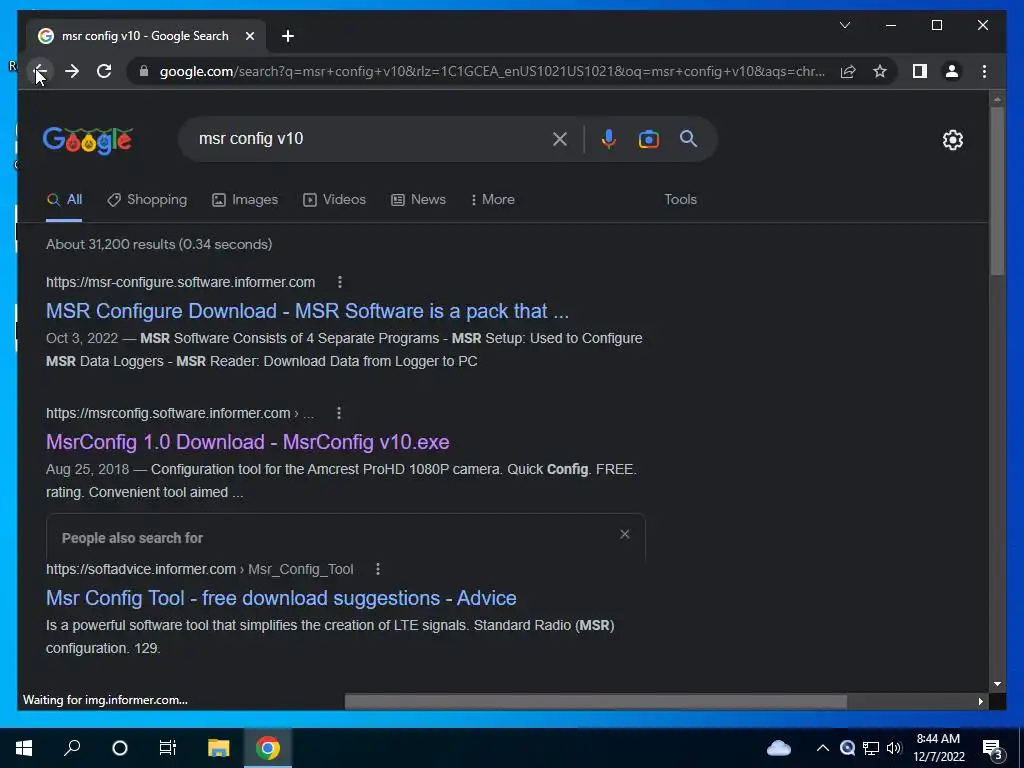The height and width of the screenshot is (768, 1024).
Task: Open MSR Configure Download result link
Action: (307, 311)
